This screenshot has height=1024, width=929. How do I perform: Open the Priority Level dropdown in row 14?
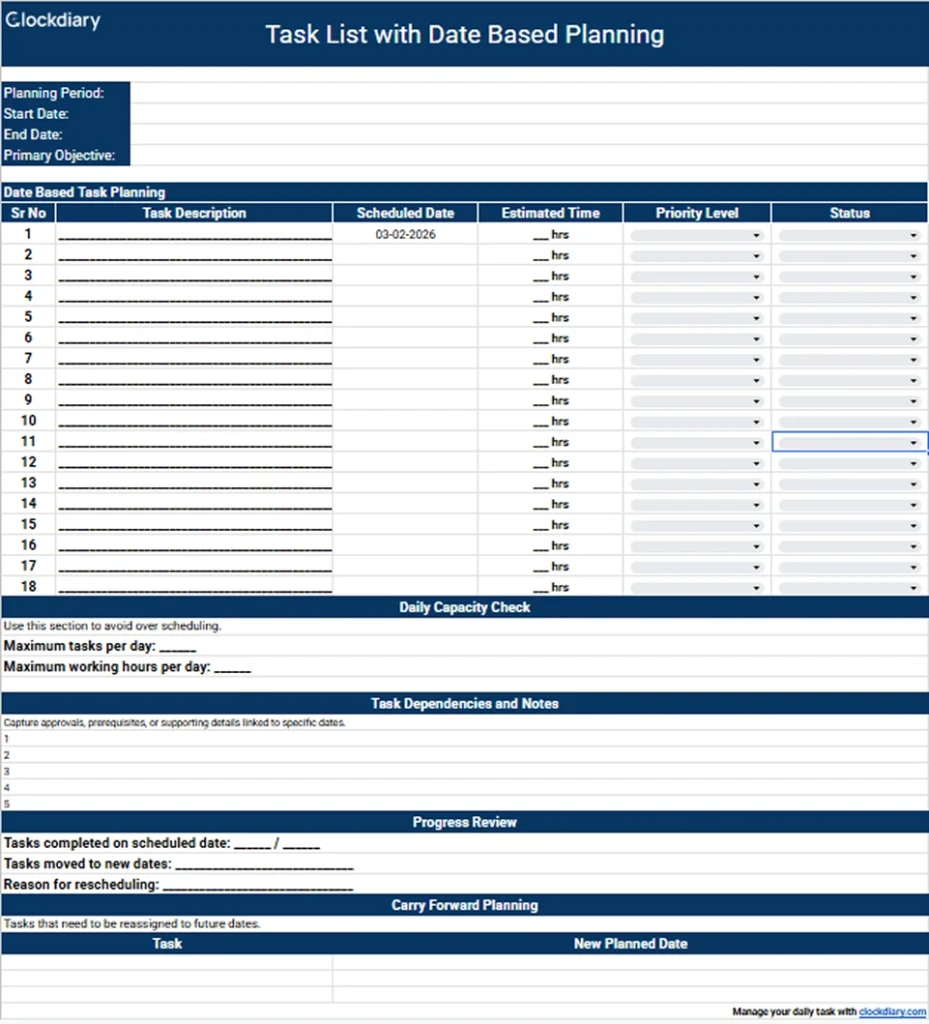(697, 505)
